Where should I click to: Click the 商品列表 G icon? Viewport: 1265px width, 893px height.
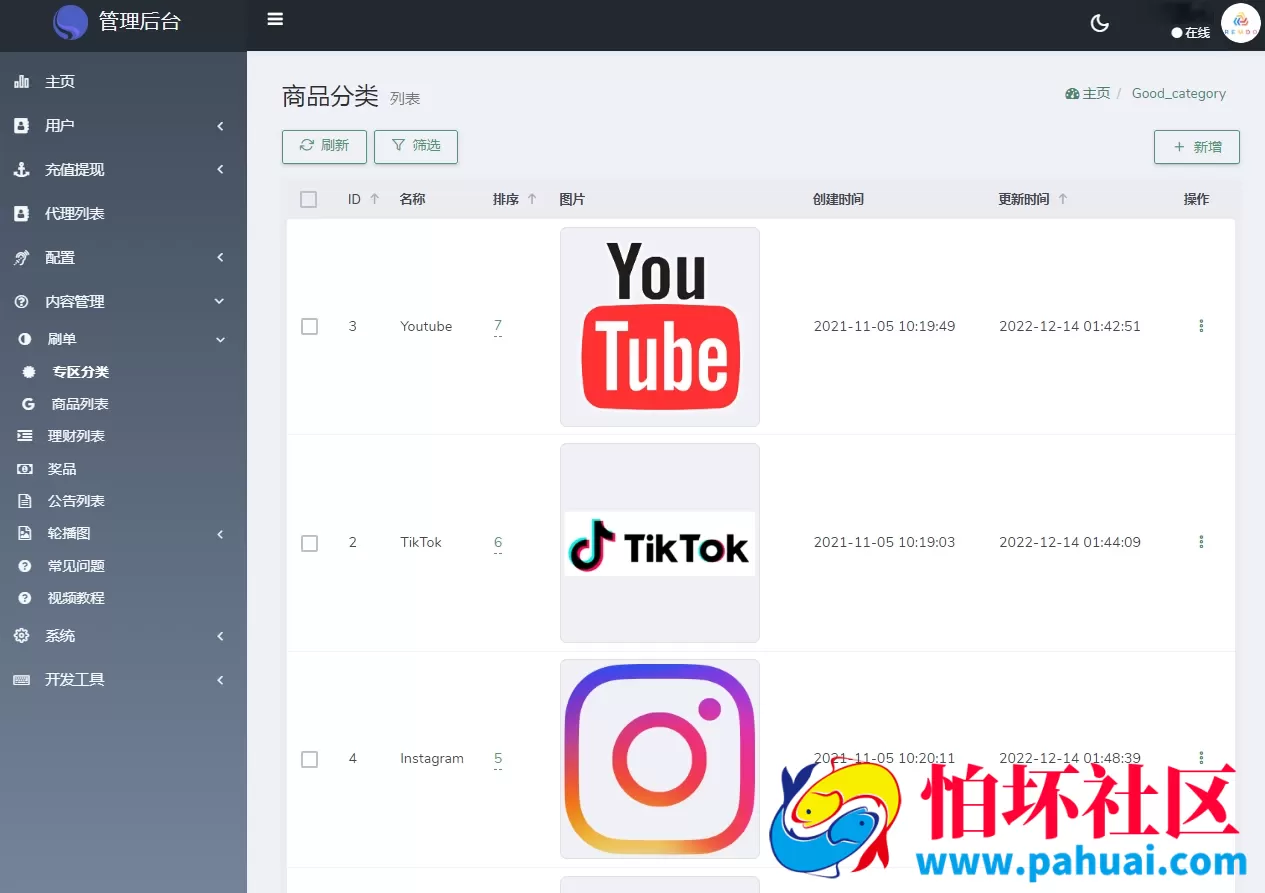coord(28,404)
